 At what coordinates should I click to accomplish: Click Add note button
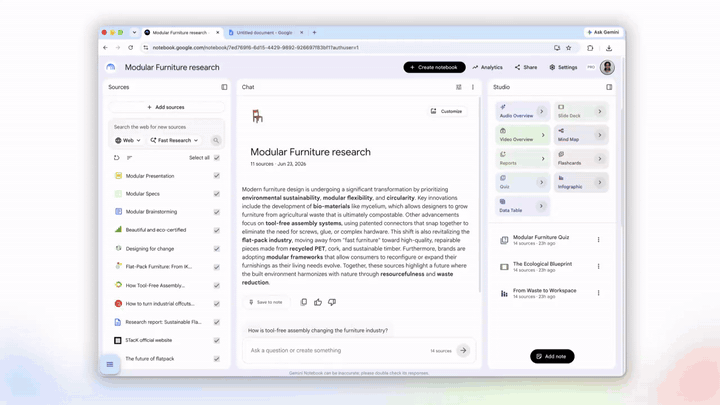coord(552,356)
